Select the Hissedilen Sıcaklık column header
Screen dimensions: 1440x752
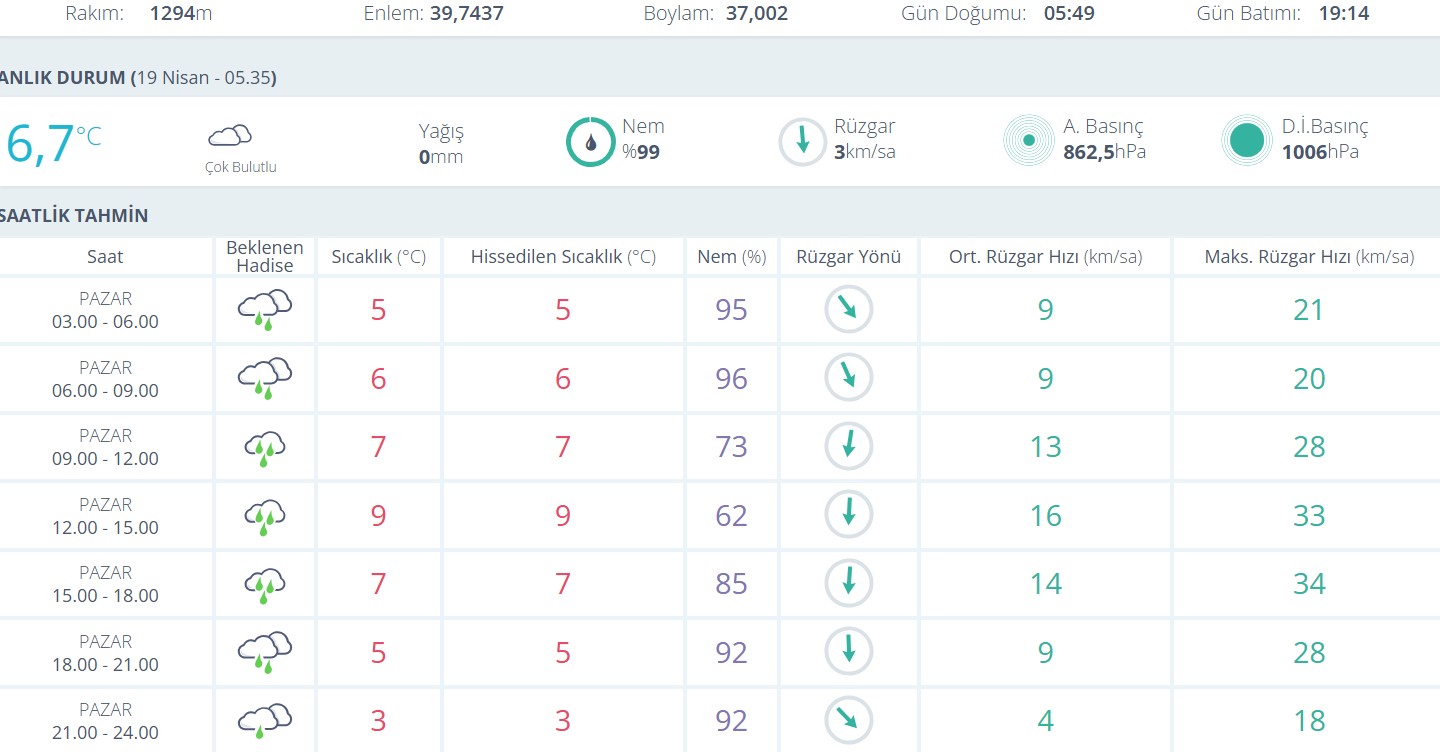click(562, 257)
